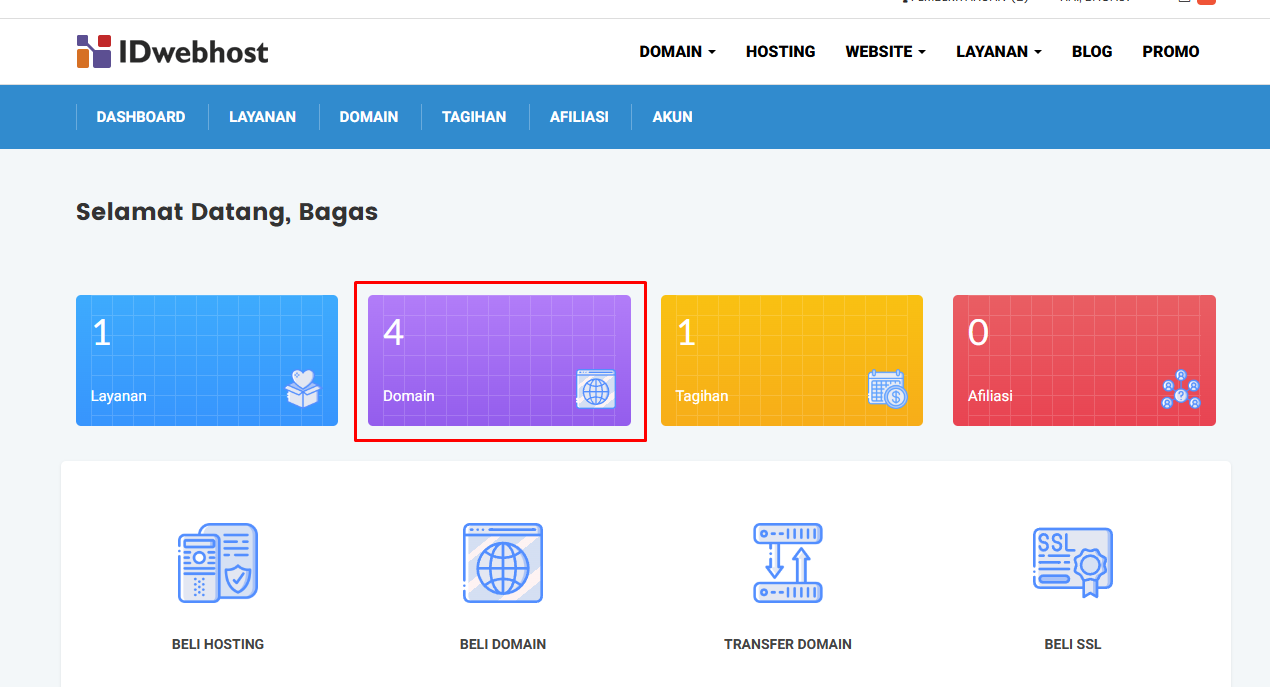The image size is (1270, 687).
Task: Click the number 0 on Afiliasi card
Action: point(978,333)
